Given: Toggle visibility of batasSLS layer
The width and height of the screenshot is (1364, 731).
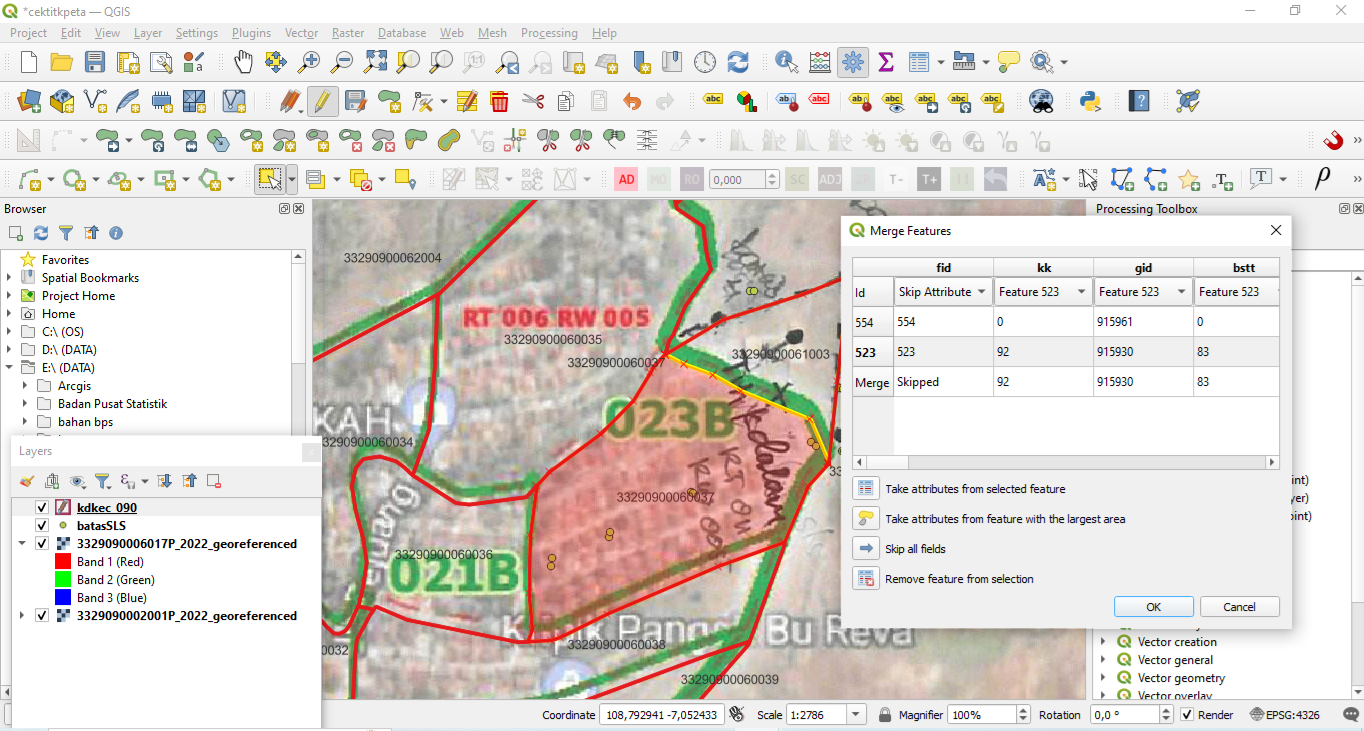Looking at the screenshot, I should 42,526.
